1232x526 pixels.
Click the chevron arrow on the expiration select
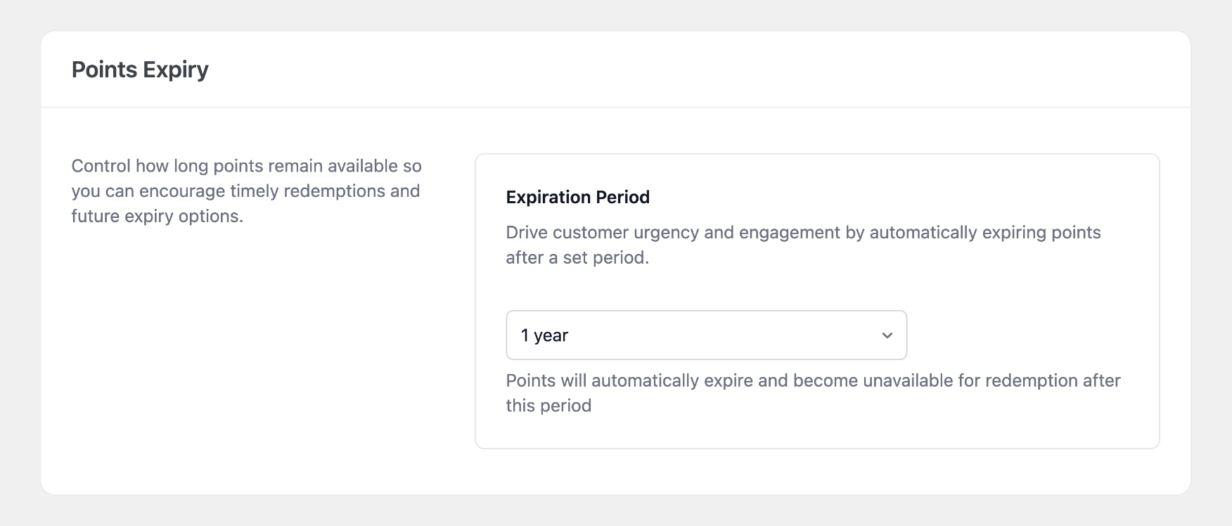click(886, 336)
